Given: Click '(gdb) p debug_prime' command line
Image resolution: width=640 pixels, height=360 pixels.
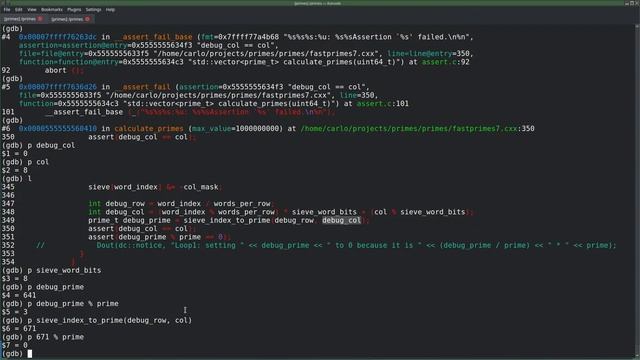Looking at the screenshot, I should [x=43, y=287].
